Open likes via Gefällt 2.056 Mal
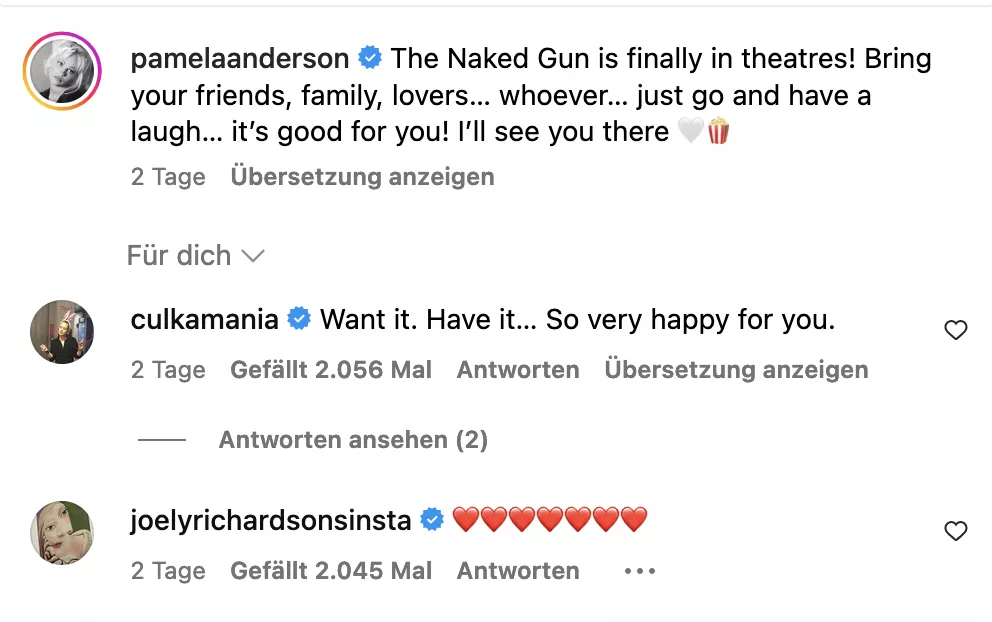The height and width of the screenshot is (622, 992). (332, 369)
